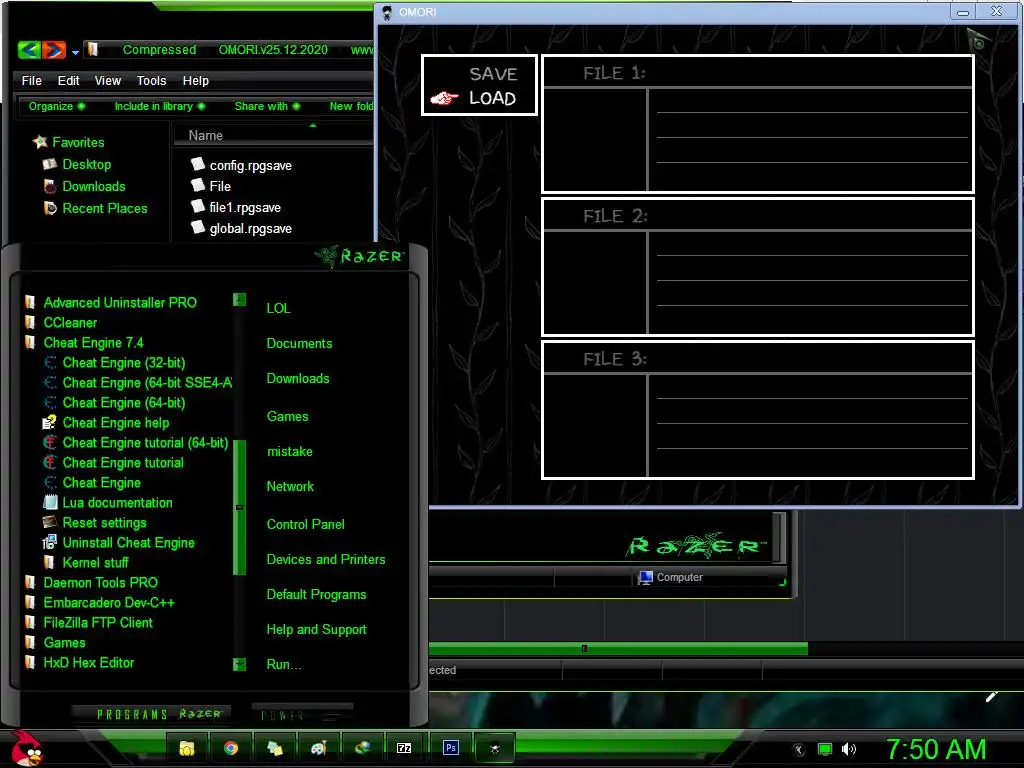
Task: Open the 7z taskbar icon
Action: coord(405,748)
